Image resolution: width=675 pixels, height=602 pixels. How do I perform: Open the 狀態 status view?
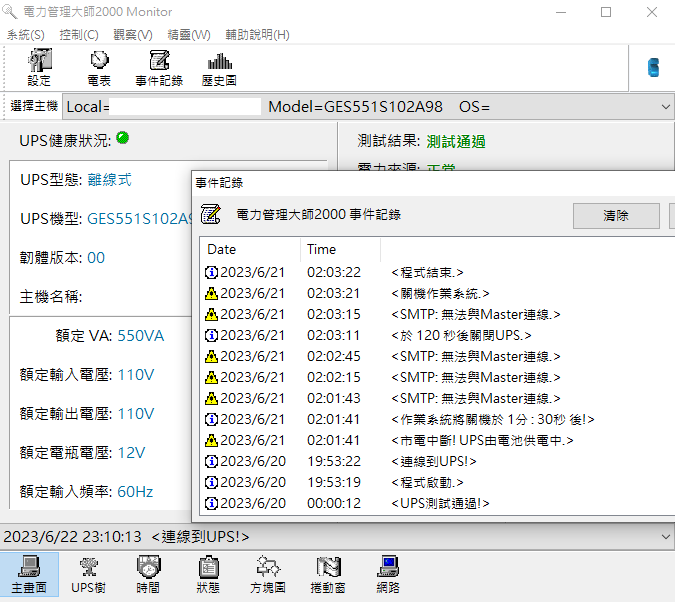tap(209, 575)
